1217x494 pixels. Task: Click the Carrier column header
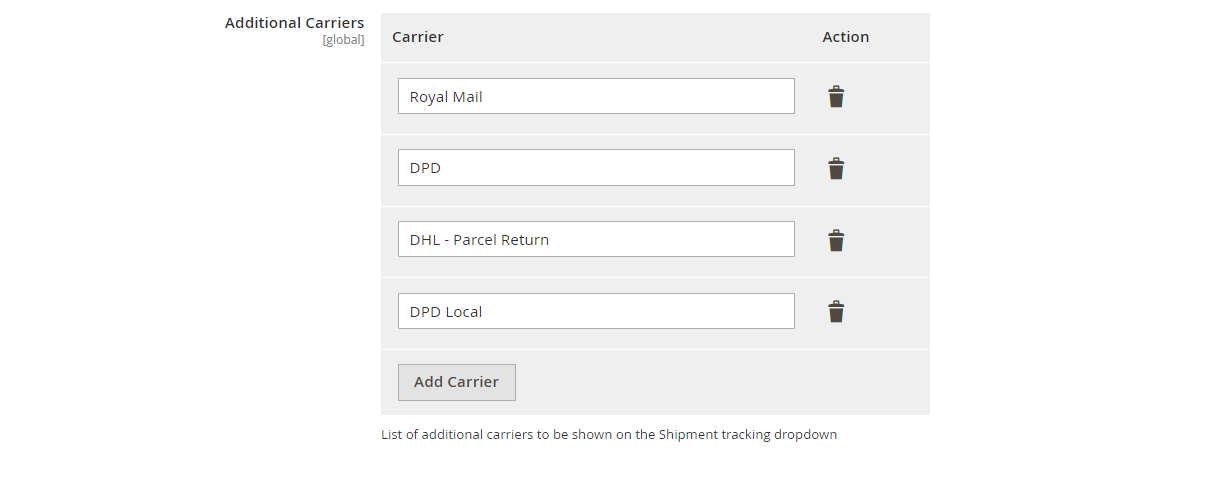click(418, 37)
